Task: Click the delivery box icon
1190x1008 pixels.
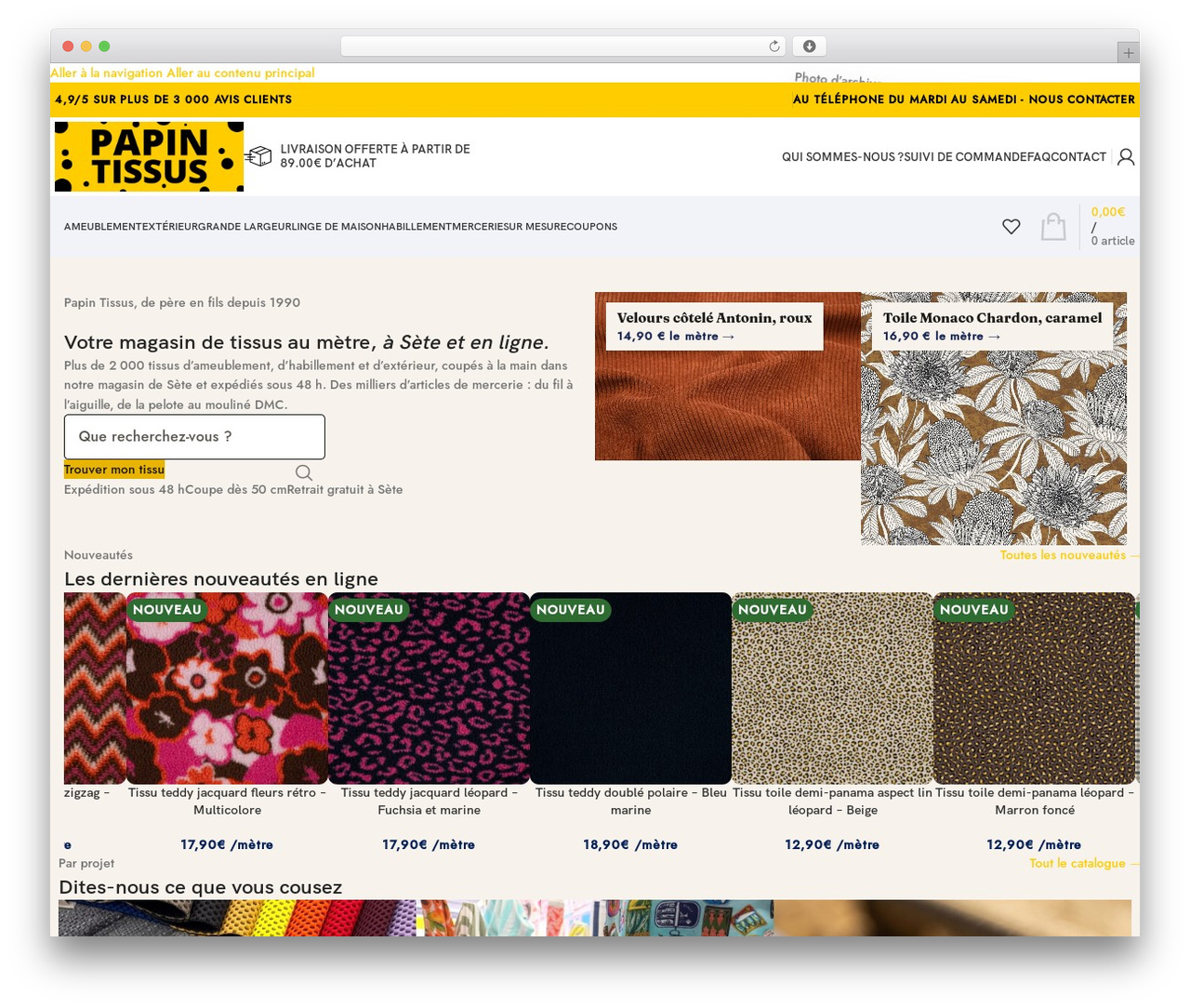Action: pyautogui.click(x=258, y=156)
